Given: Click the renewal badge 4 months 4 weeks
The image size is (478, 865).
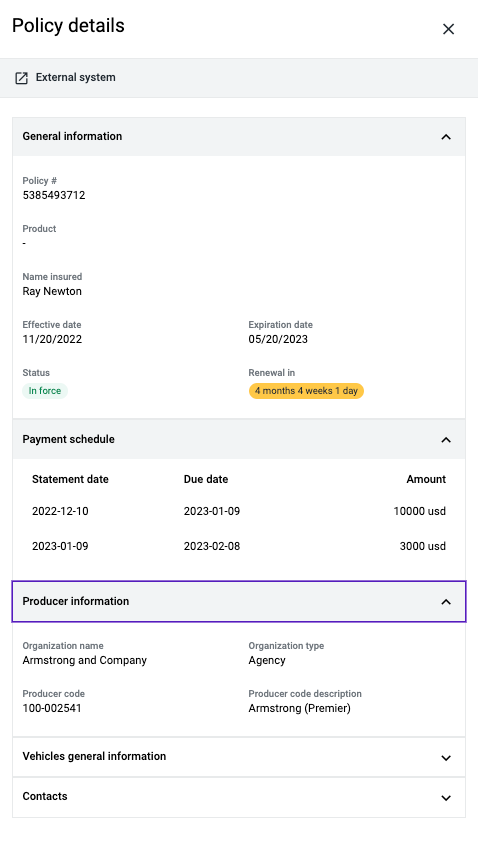Looking at the screenshot, I should point(306,391).
